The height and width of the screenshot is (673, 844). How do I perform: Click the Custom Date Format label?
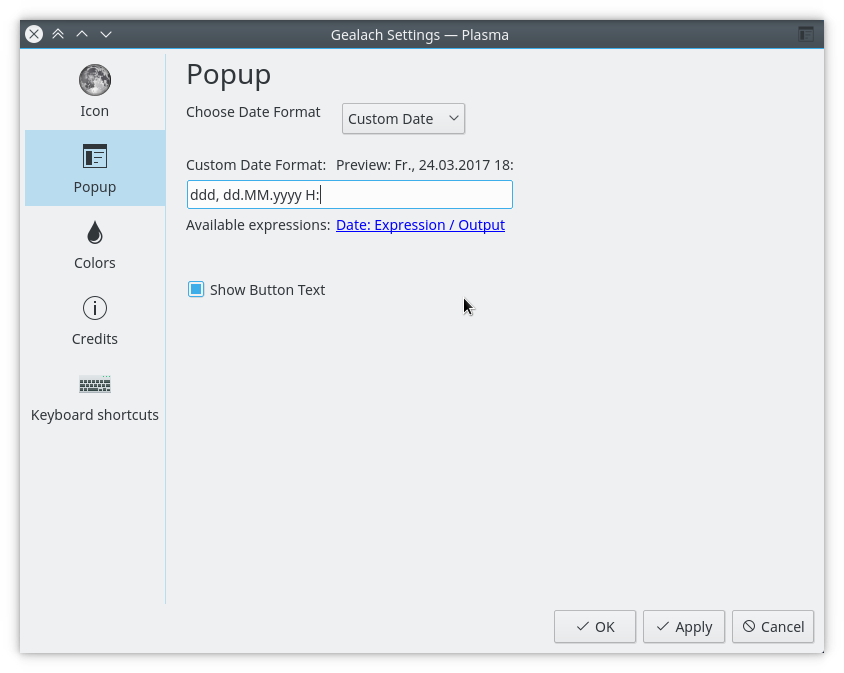tap(256, 165)
